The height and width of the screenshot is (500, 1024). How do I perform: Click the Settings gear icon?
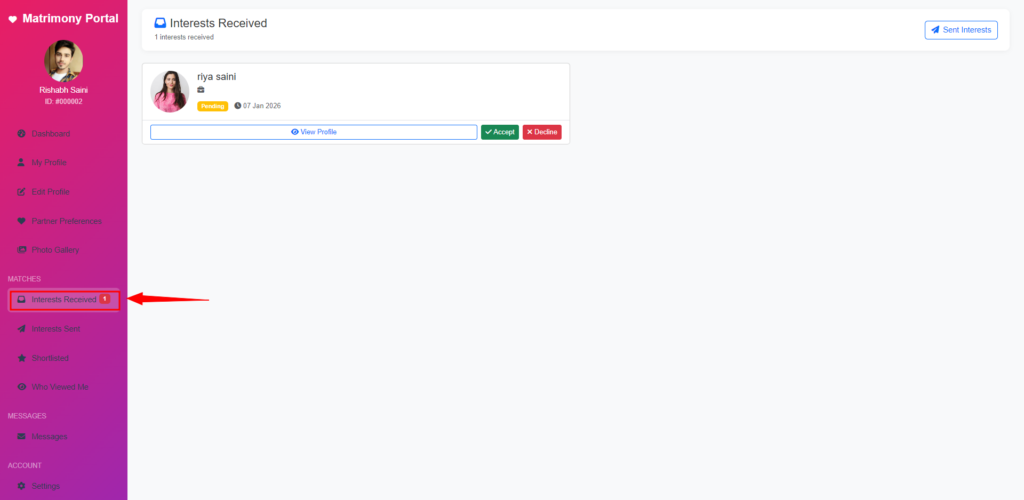21,486
